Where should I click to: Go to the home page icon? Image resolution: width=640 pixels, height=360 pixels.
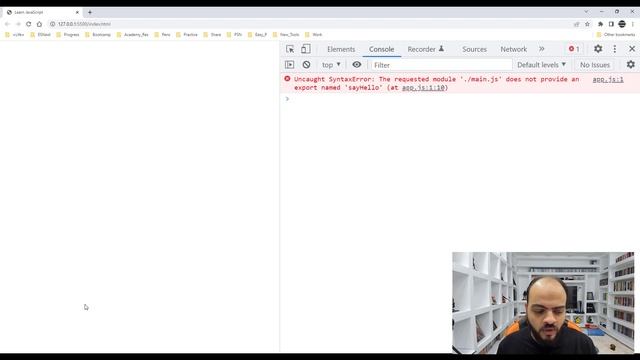coord(39,24)
